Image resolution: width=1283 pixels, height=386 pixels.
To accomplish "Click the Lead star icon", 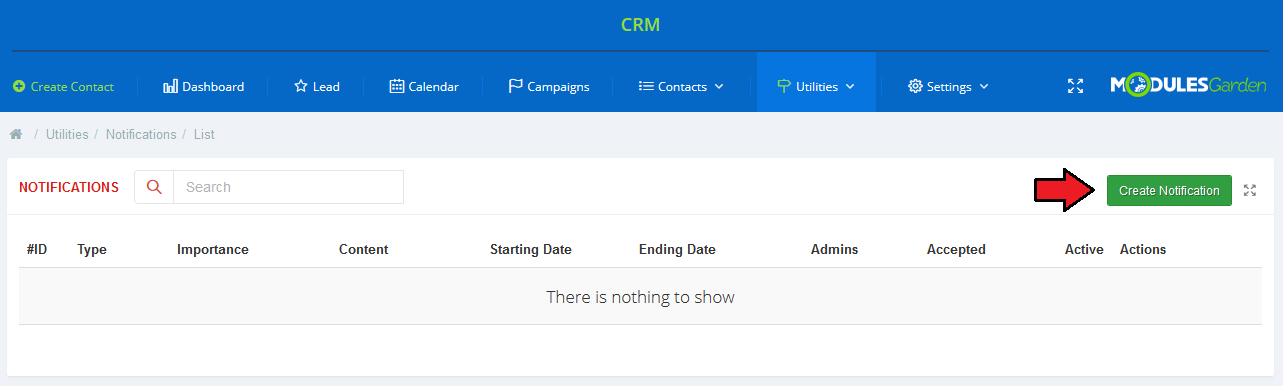I will click(301, 86).
